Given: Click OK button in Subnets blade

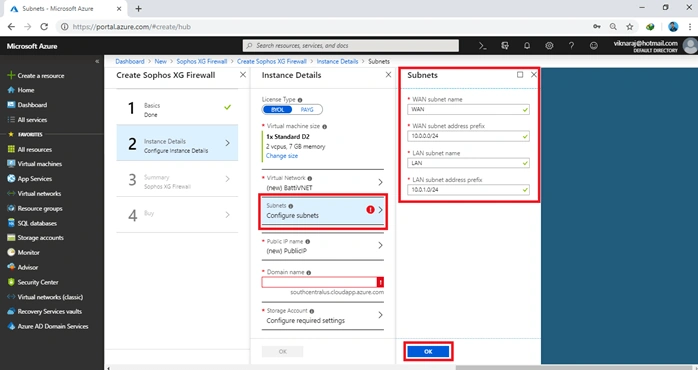Looking at the screenshot, I should 428,351.
